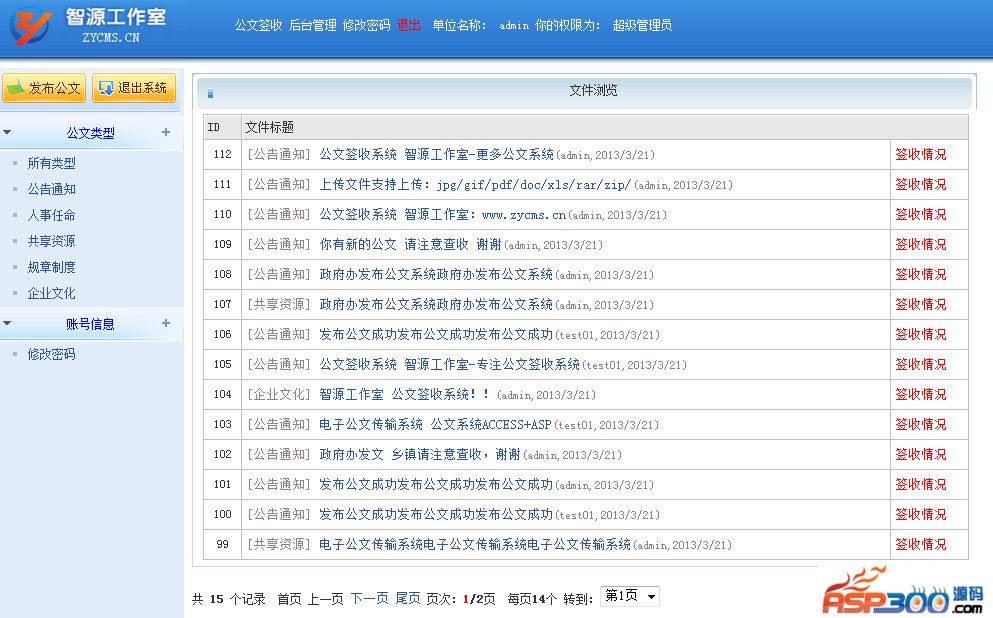Click the 发布公文 button
Image resolution: width=993 pixels, height=618 pixels.
(44, 87)
